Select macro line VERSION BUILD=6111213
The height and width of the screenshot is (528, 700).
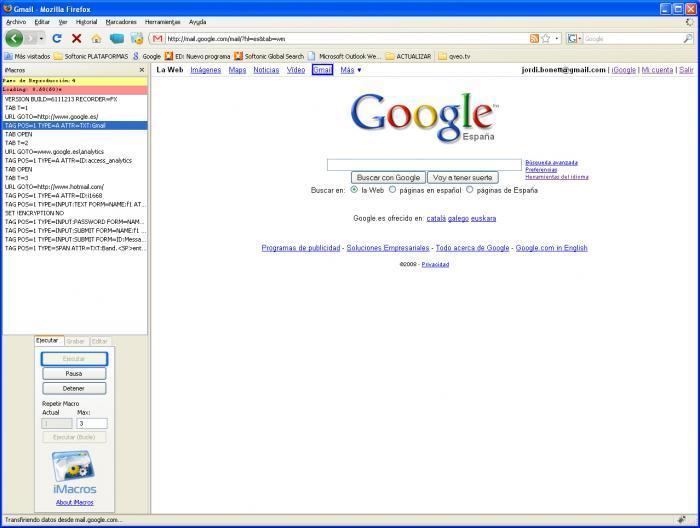[x=75, y=99]
